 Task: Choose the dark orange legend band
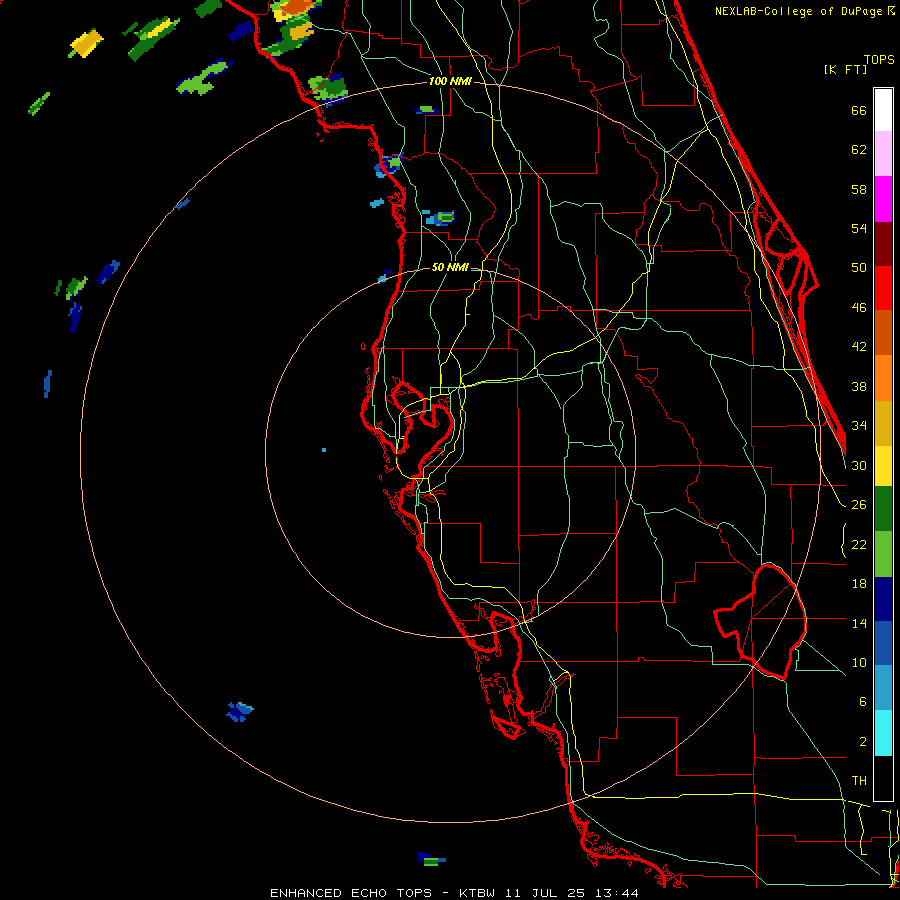coord(883,333)
